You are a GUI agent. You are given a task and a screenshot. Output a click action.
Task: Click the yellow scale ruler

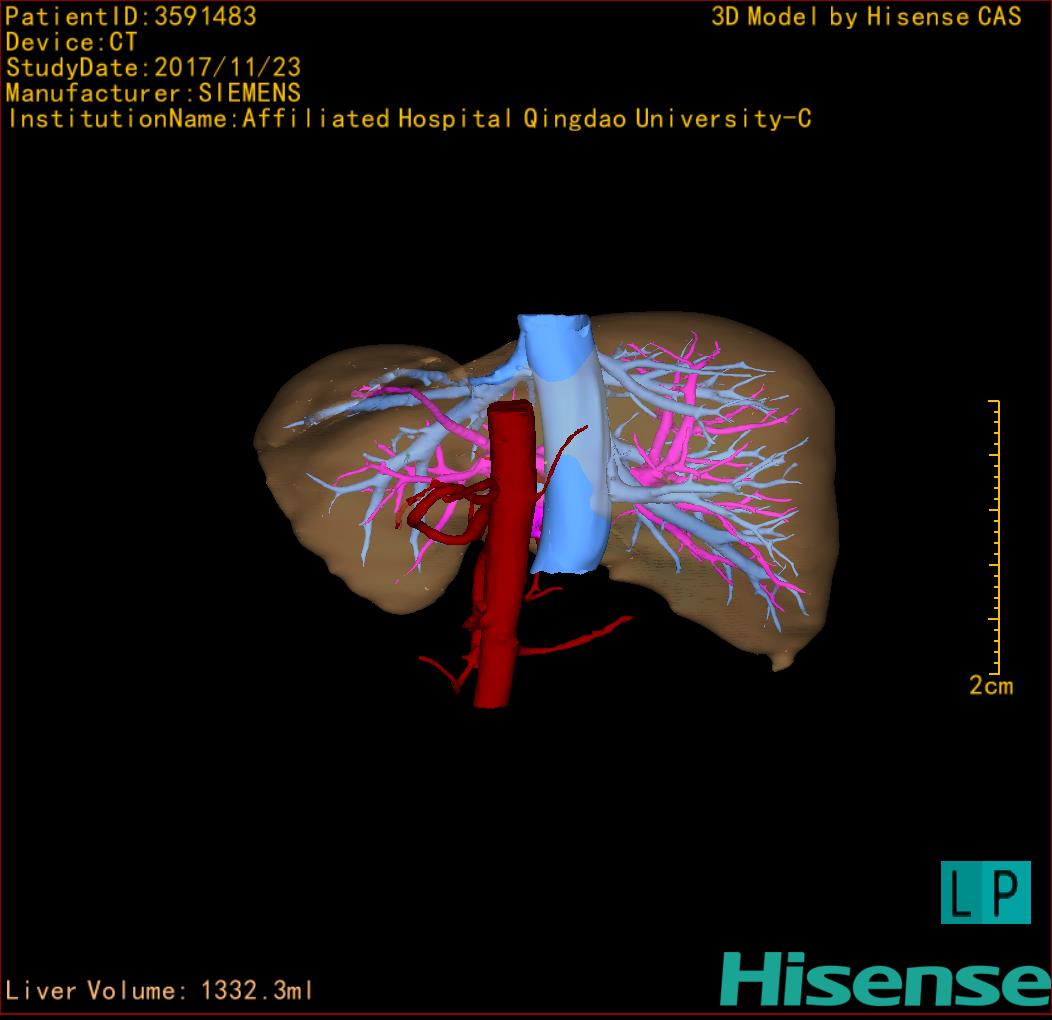[x=994, y=537]
